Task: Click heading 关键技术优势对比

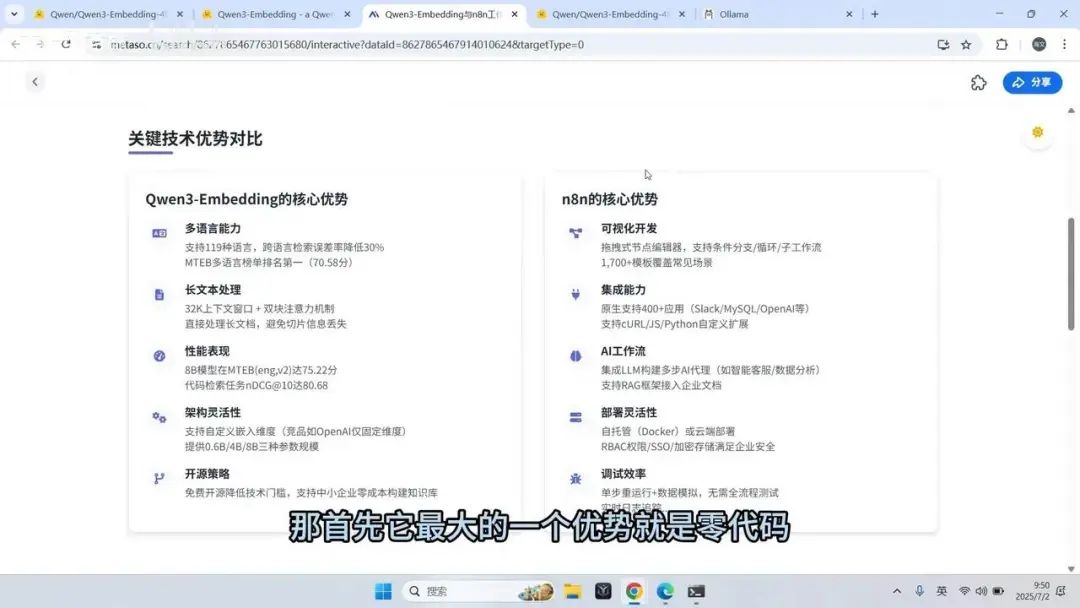Action: point(195,138)
